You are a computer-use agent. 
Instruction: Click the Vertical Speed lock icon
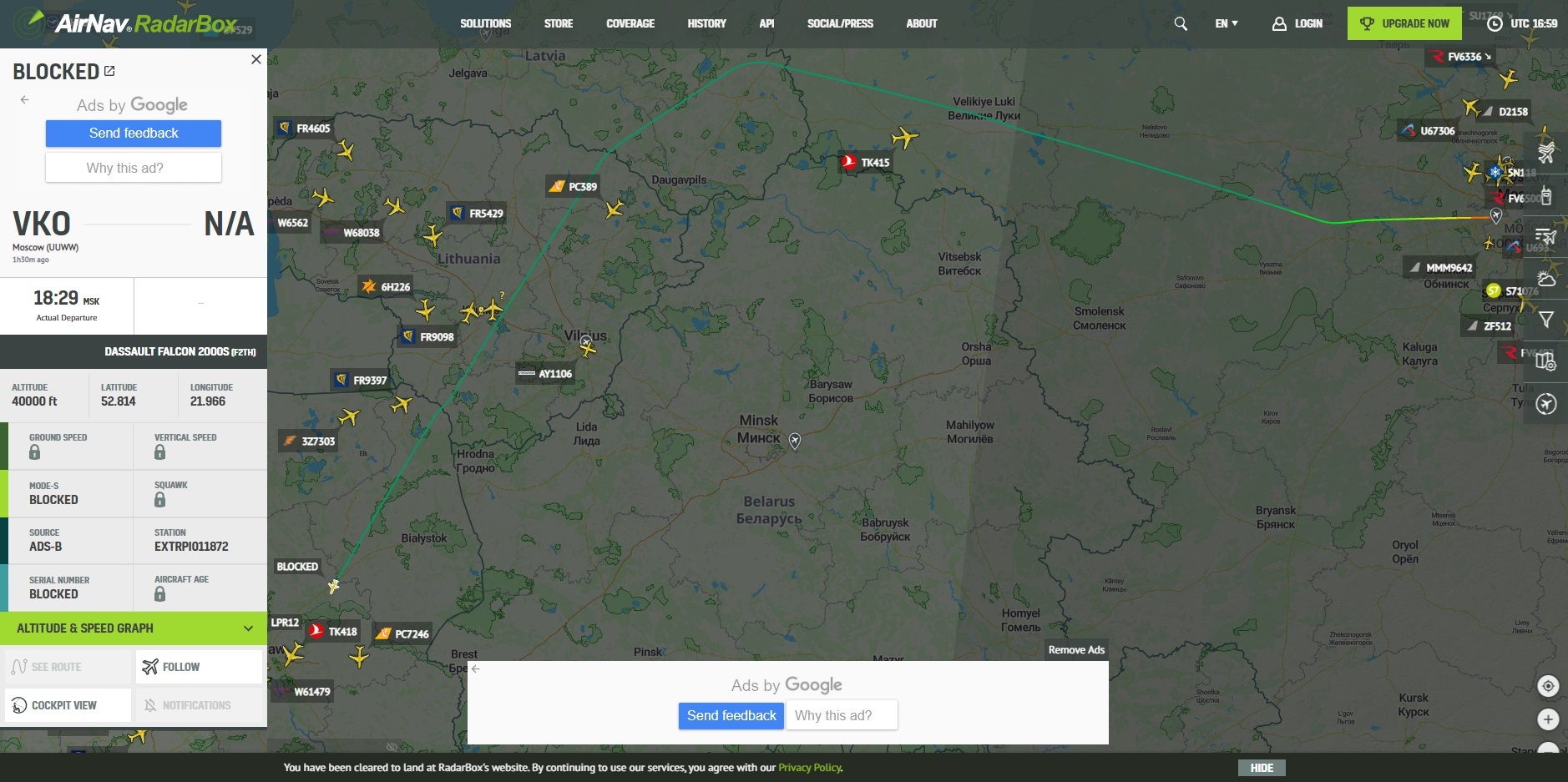click(159, 452)
